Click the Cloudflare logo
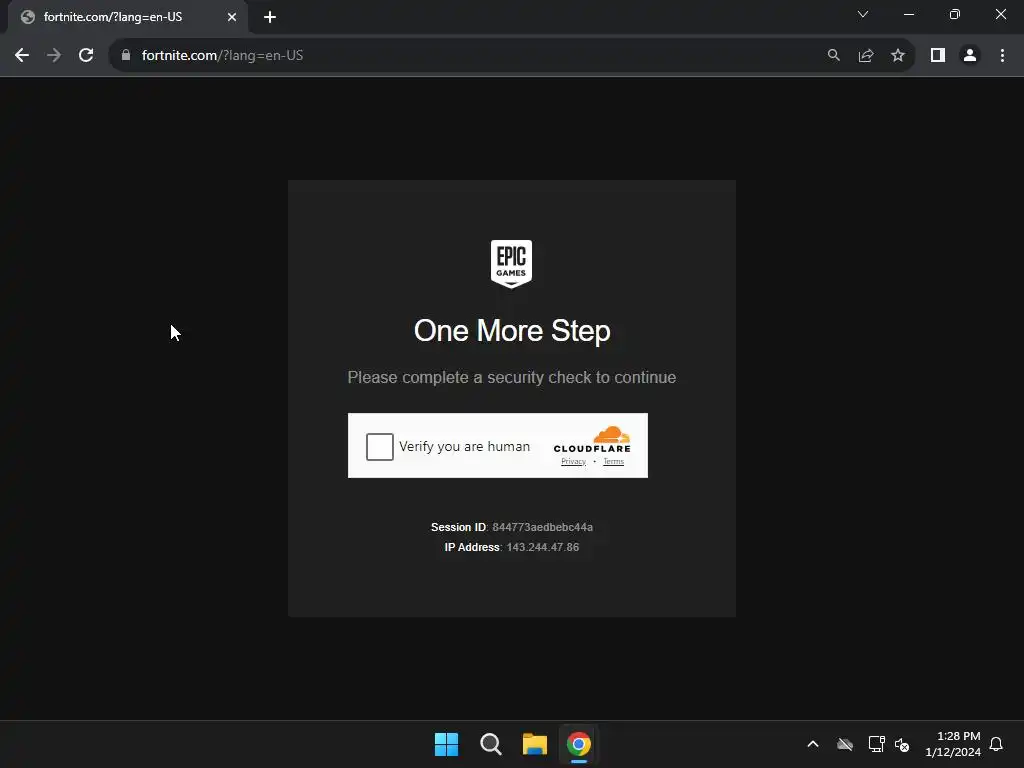 pyautogui.click(x=592, y=440)
